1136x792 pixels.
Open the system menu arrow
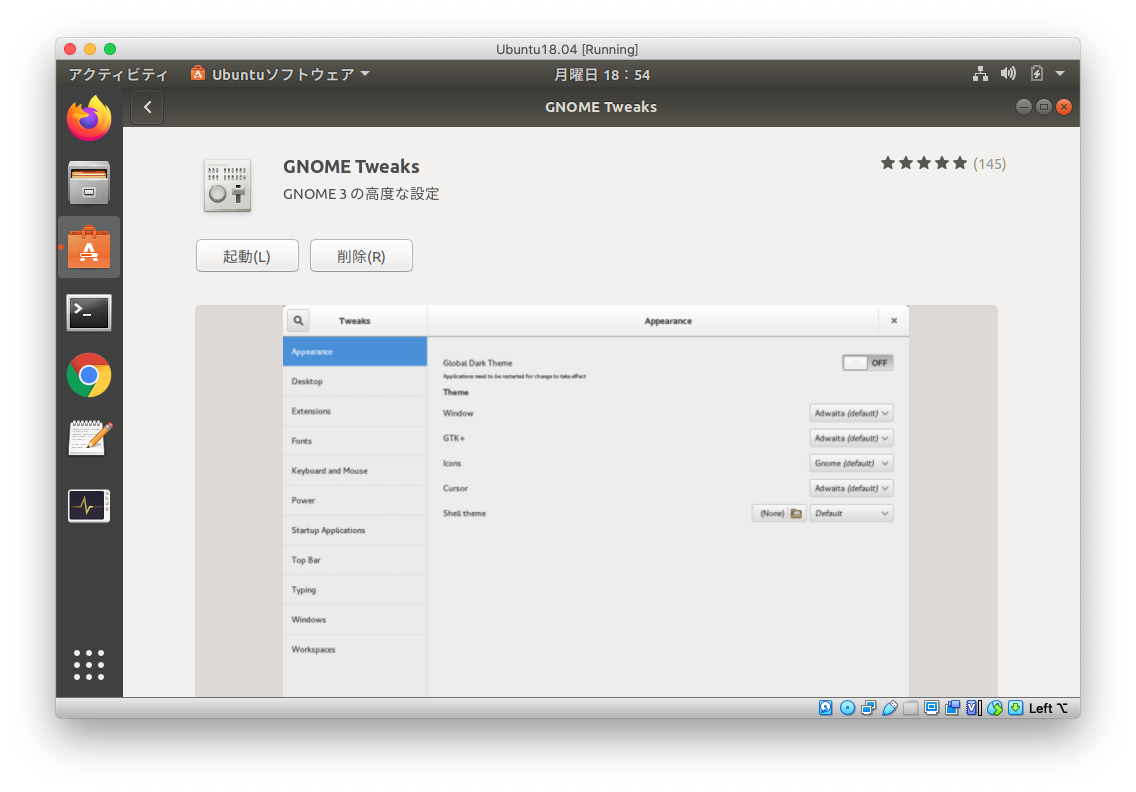1060,74
